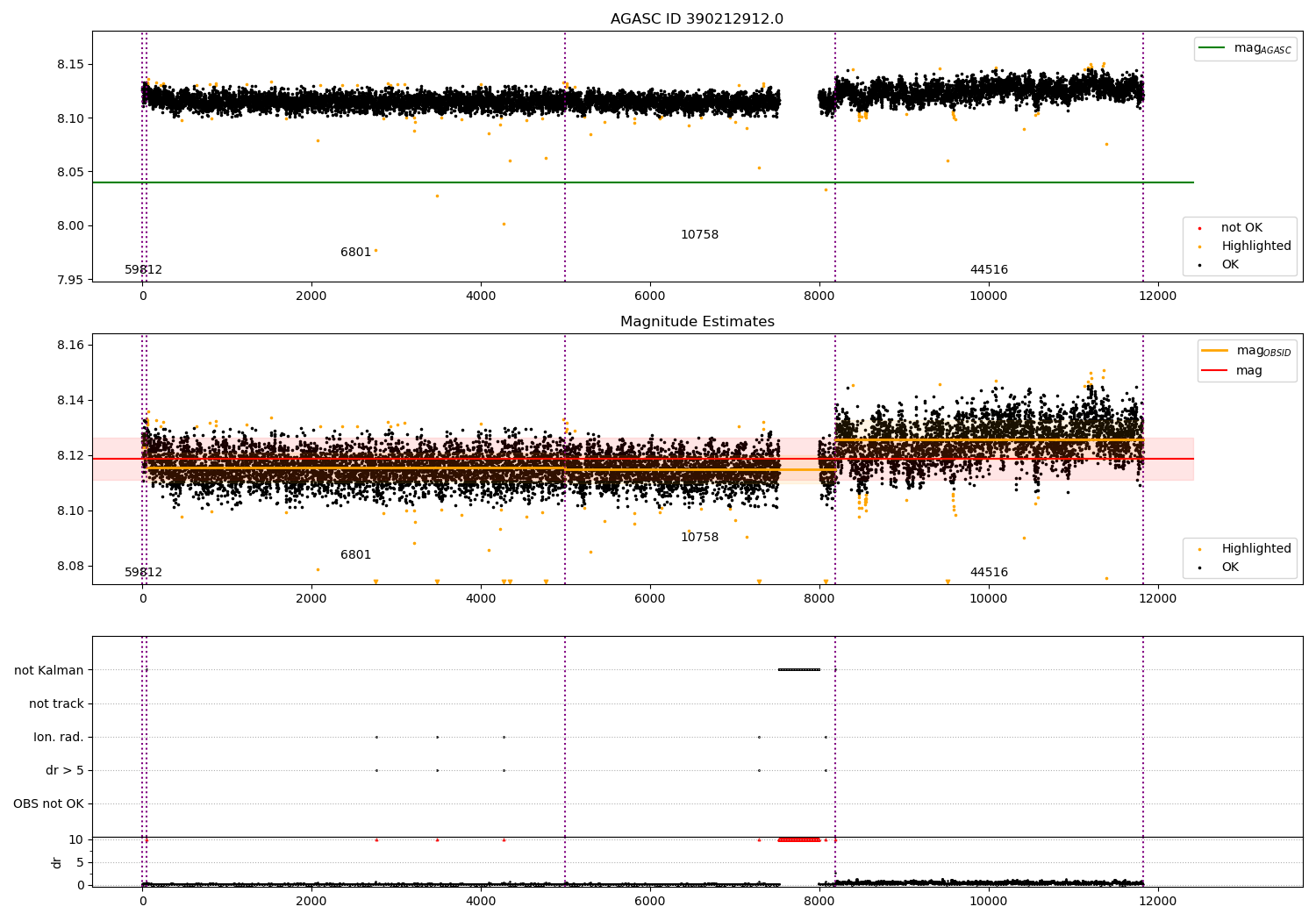
Task: Click the 10000 x-tick under bottom plot
Action: 989,902
